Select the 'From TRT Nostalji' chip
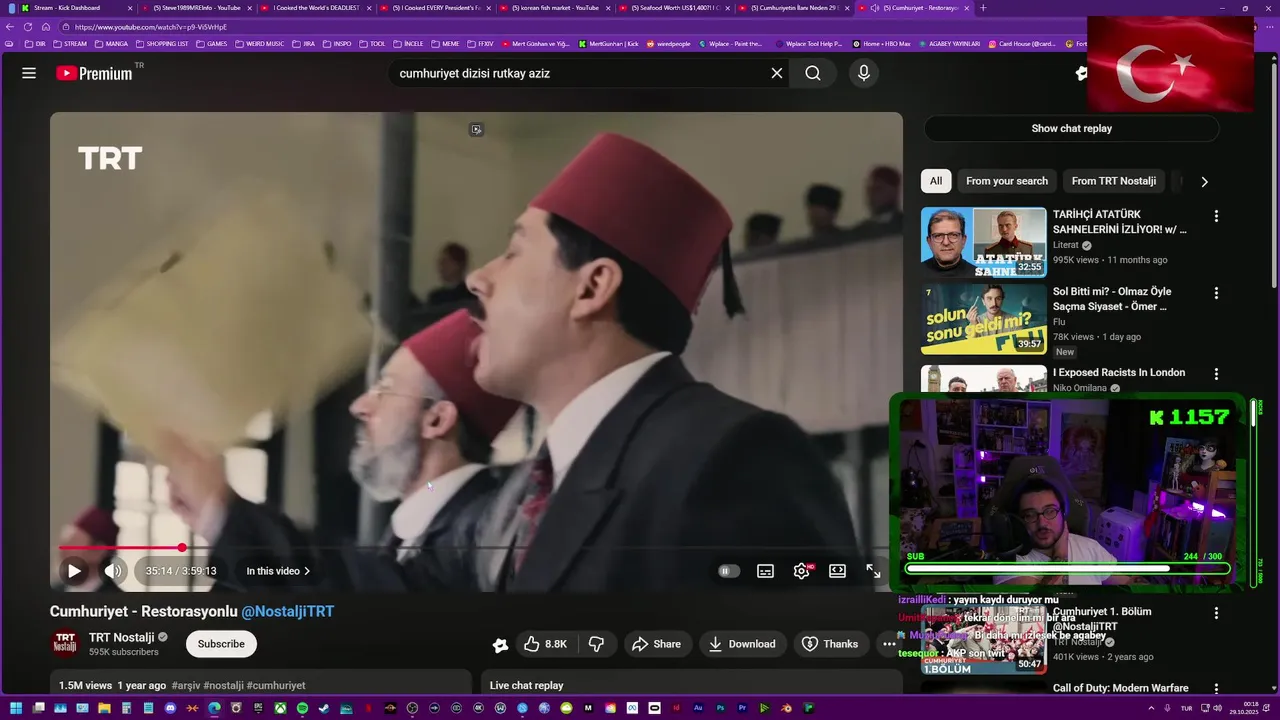Screen dimensions: 1280x720 (x=1113, y=181)
